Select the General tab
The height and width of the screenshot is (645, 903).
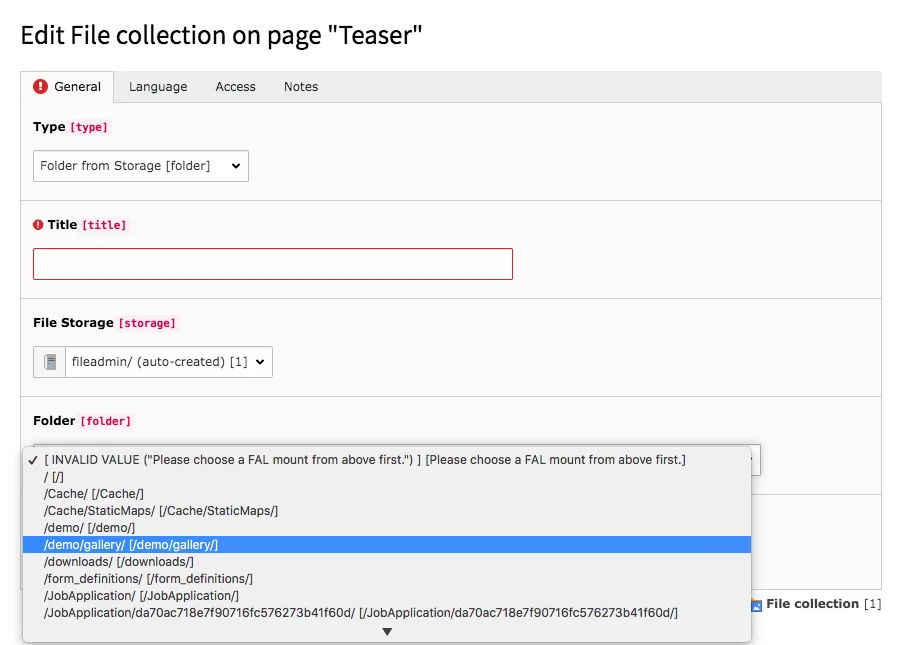(x=77, y=87)
